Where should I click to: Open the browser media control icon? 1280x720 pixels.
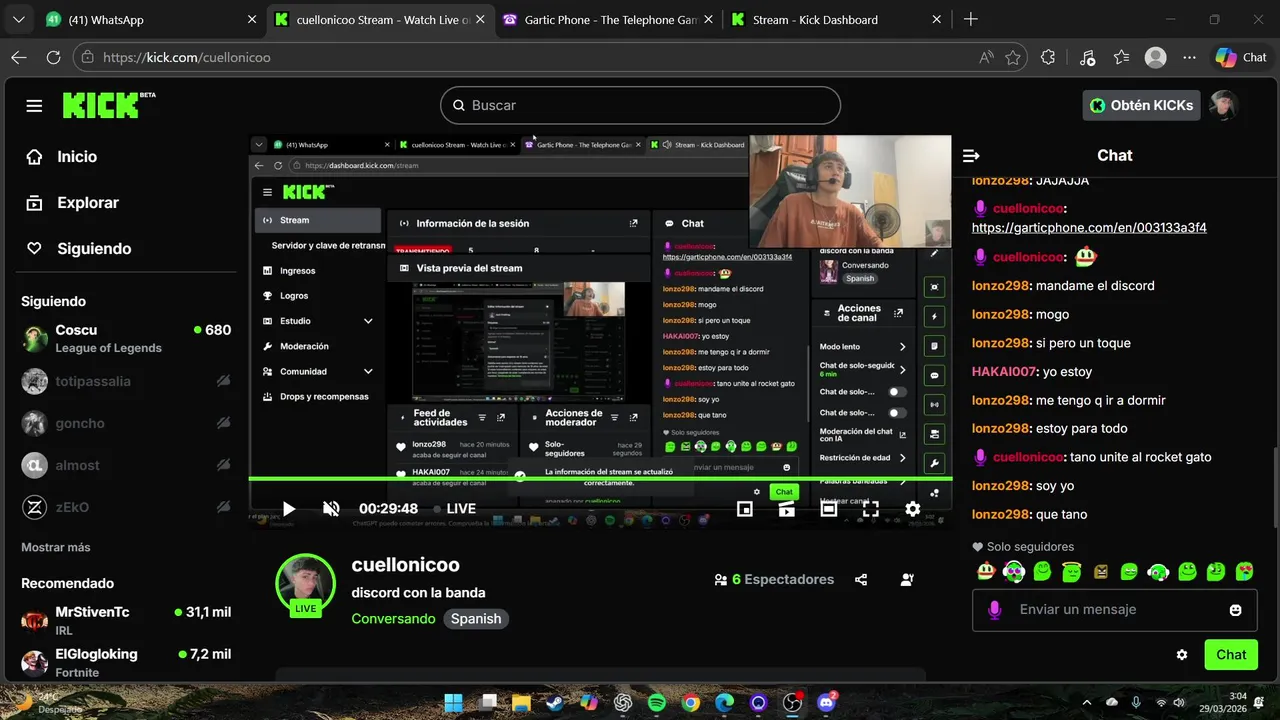click(1088, 57)
